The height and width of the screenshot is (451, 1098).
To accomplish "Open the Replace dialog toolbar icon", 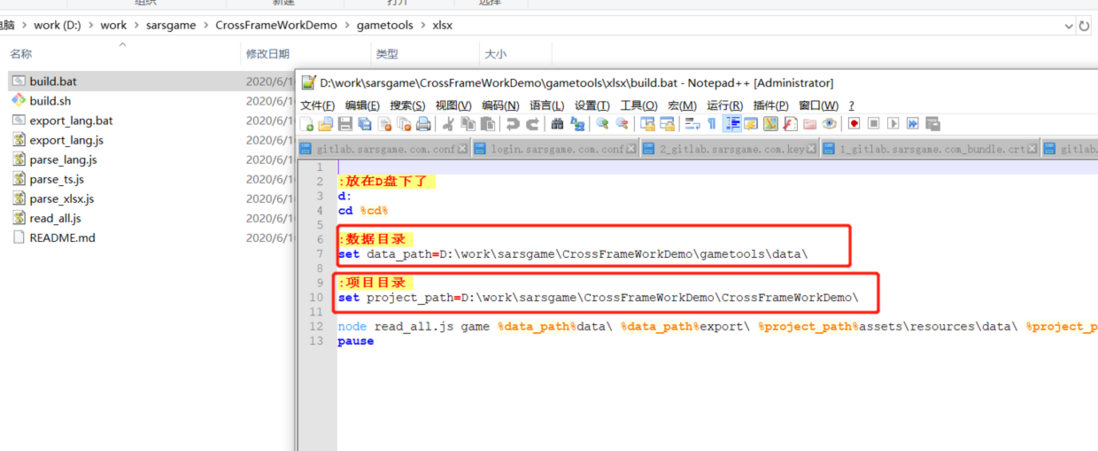I will pyautogui.click(x=578, y=124).
